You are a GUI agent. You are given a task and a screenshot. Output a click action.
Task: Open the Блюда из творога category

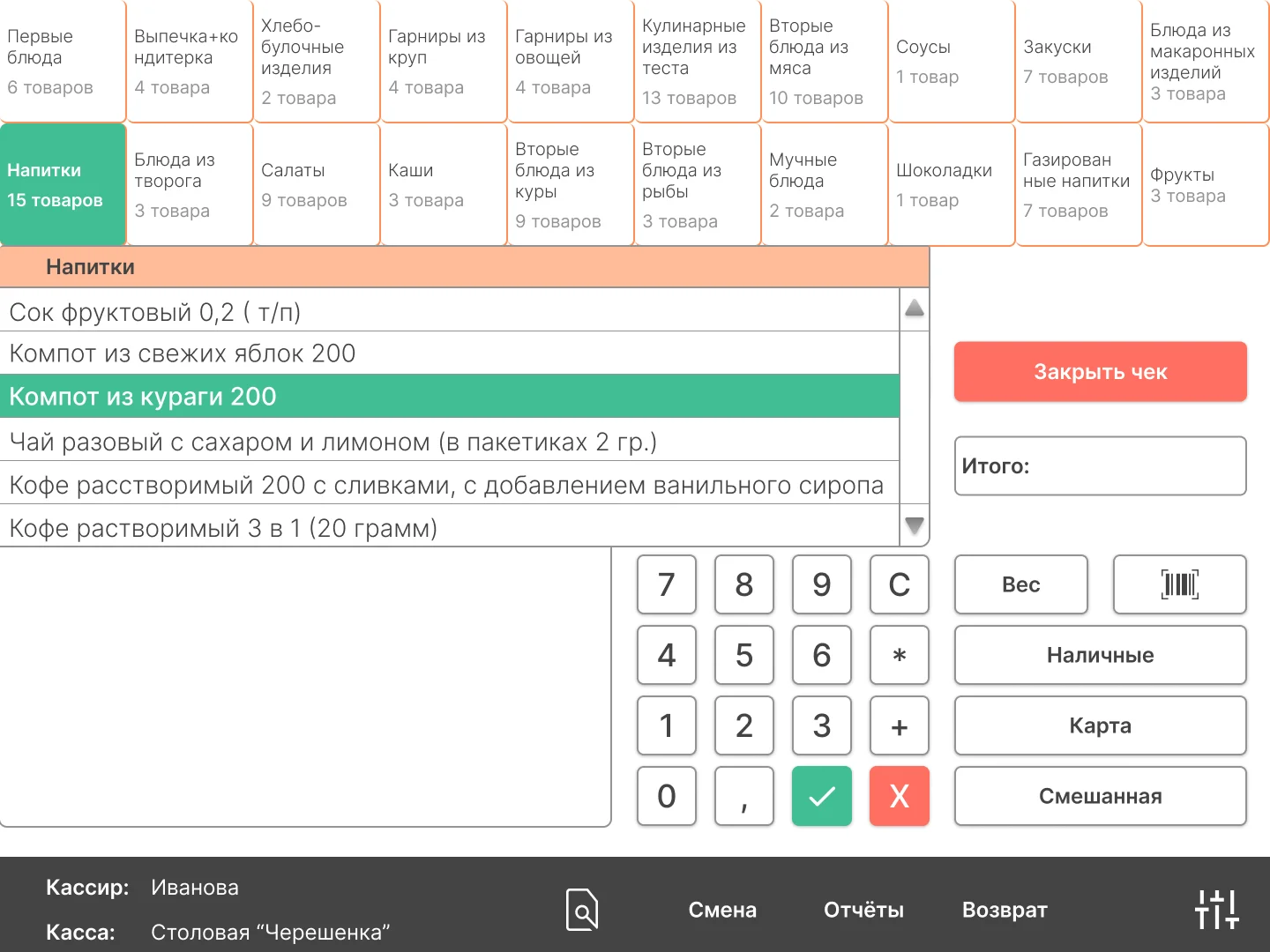190,184
